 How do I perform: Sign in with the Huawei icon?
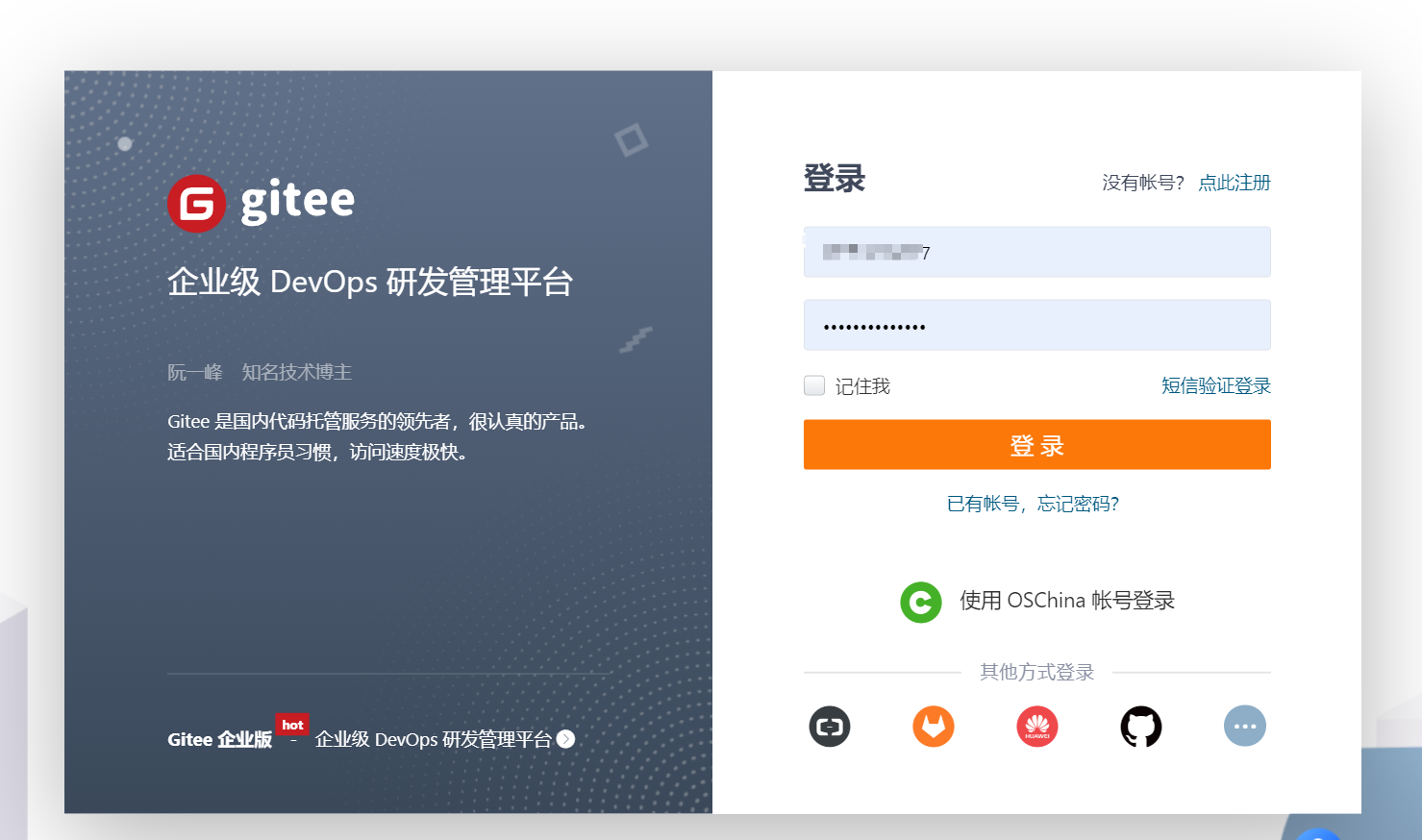(x=1037, y=727)
